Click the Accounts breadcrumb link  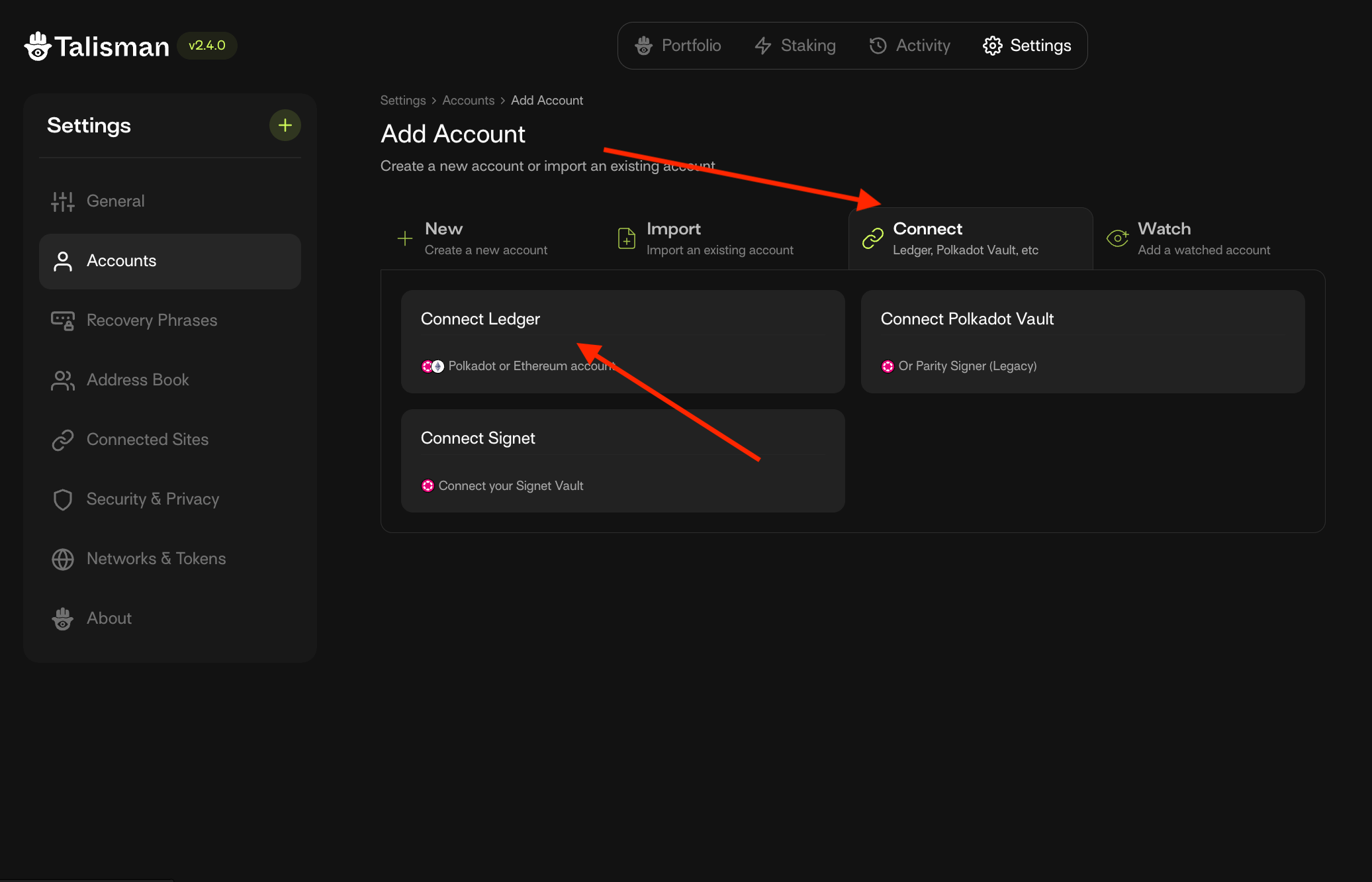pos(468,100)
